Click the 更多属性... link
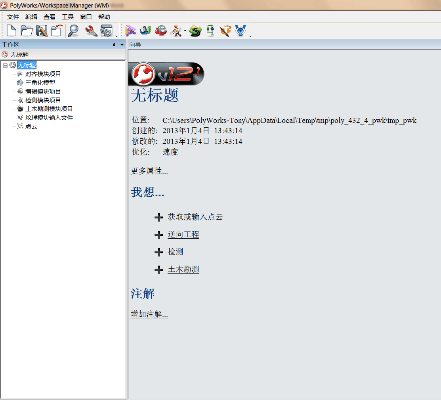The image size is (441, 400). click(x=149, y=171)
